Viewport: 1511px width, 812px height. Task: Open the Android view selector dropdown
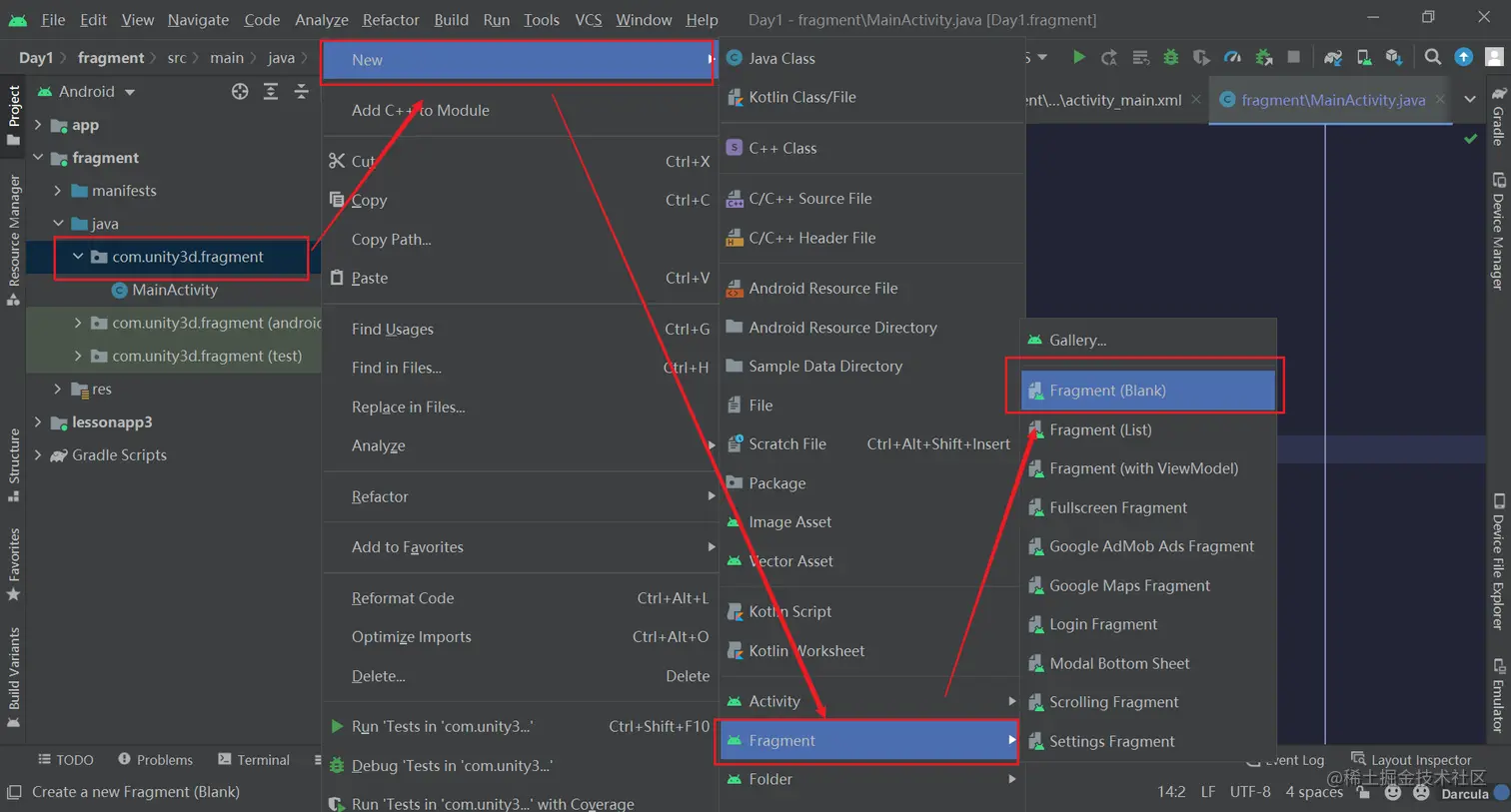pos(88,92)
